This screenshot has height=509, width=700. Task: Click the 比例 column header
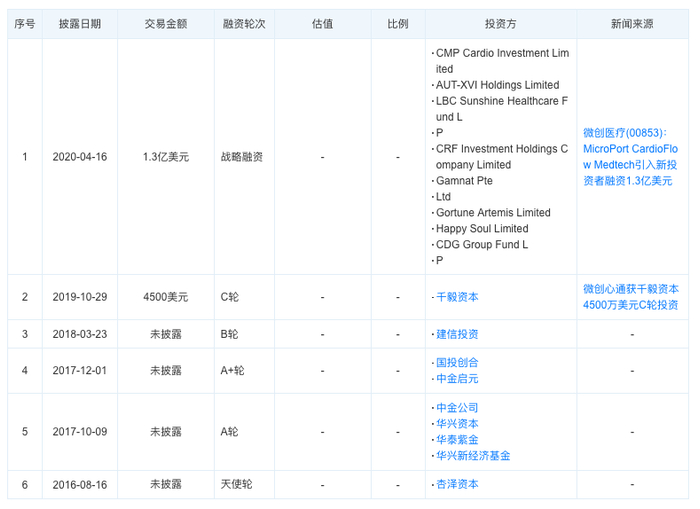398,24
